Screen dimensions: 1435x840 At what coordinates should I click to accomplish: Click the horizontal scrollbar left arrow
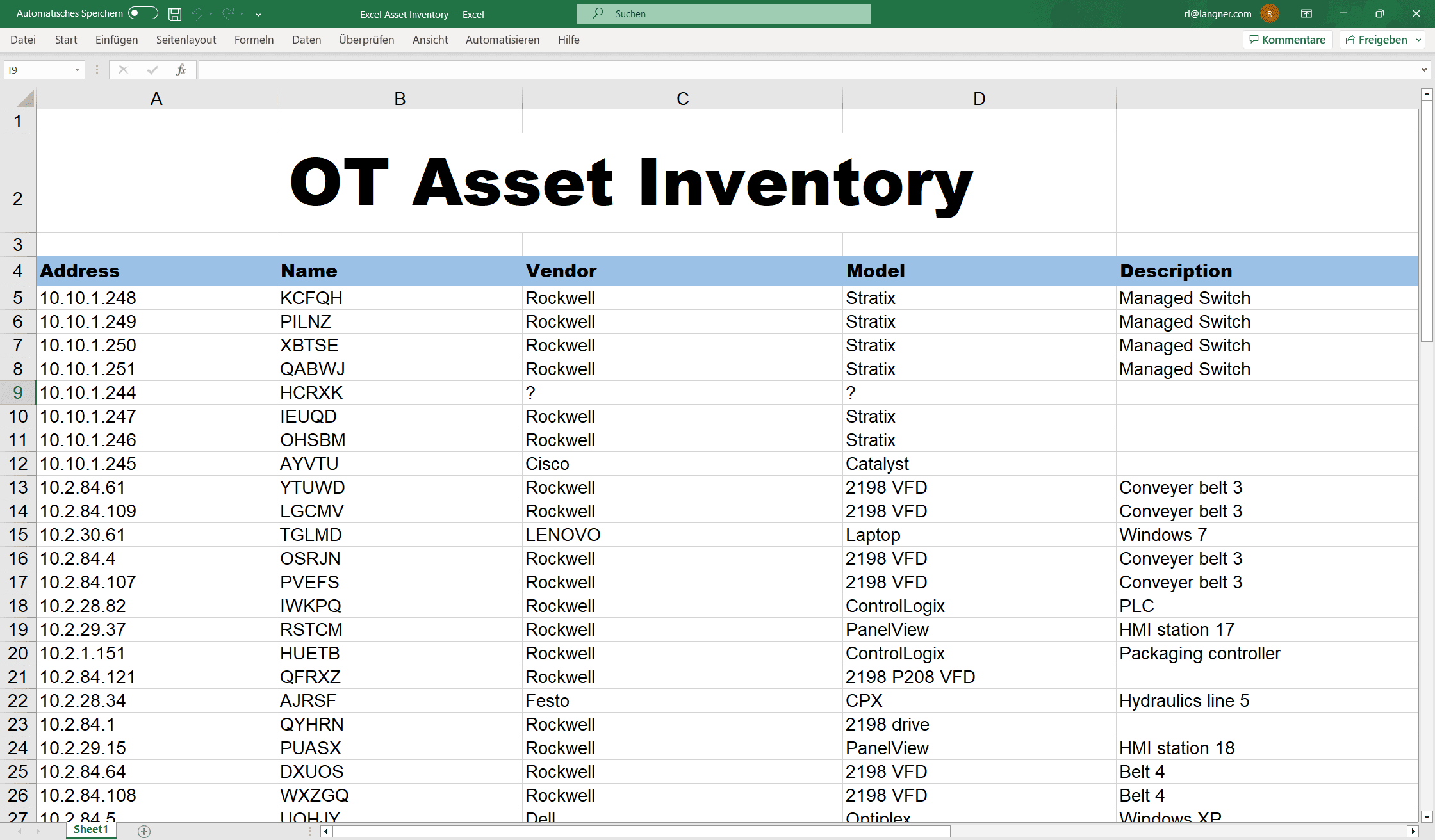pyautogui.click(x=326, y=831)
